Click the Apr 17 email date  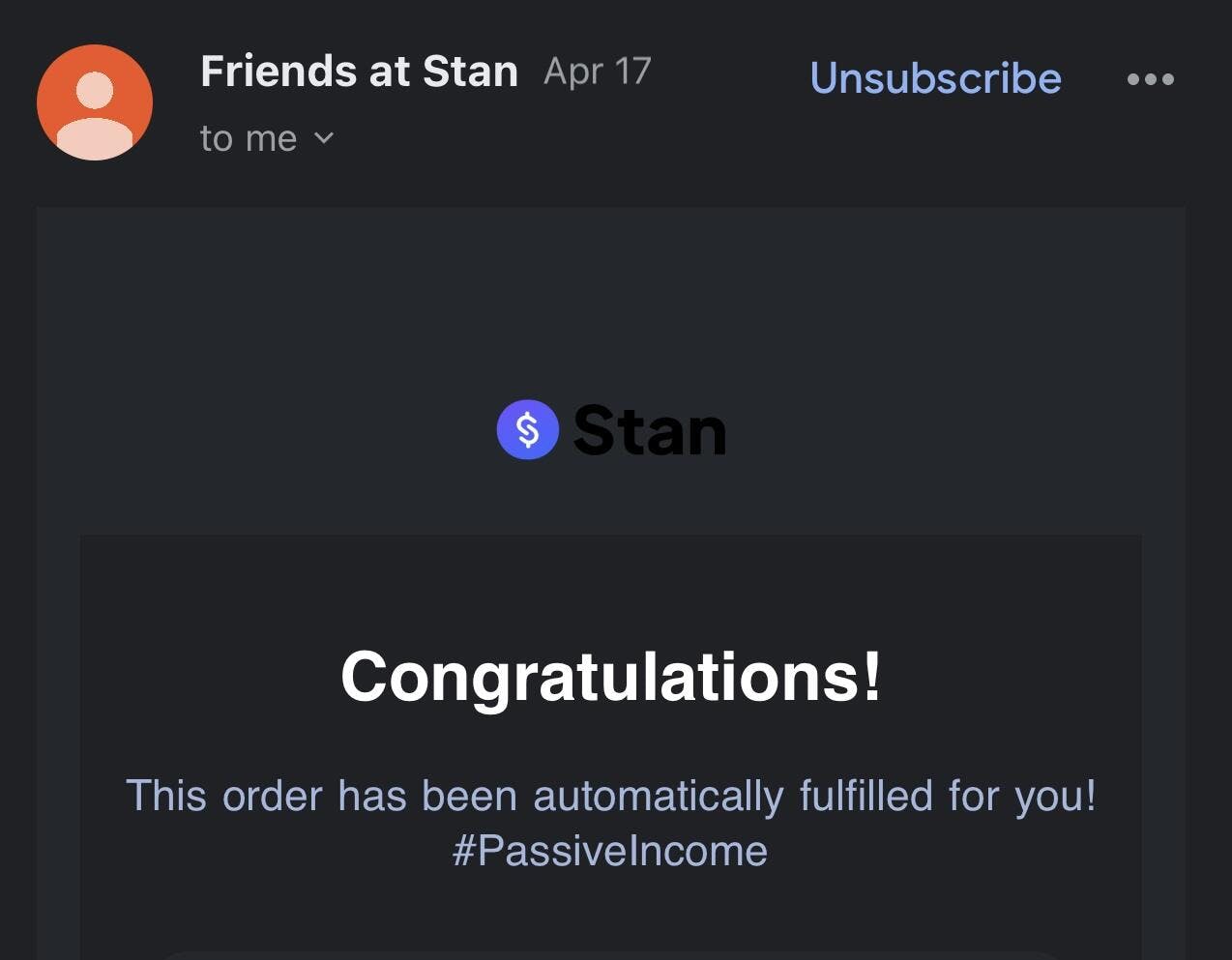pos(598,72)
